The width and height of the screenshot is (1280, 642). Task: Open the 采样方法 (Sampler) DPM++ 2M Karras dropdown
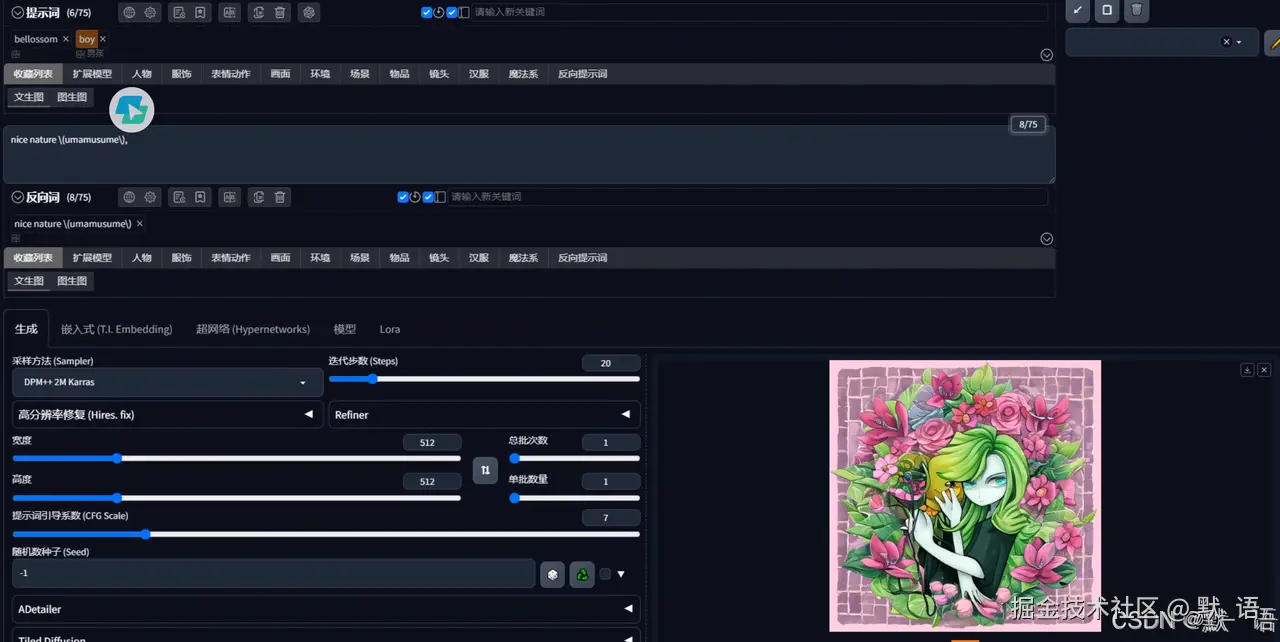tap(168, 382)
